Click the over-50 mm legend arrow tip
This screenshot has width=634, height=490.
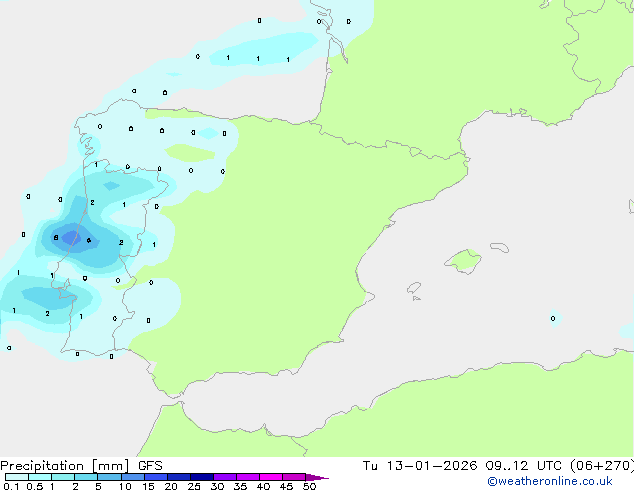coord(317,477)
